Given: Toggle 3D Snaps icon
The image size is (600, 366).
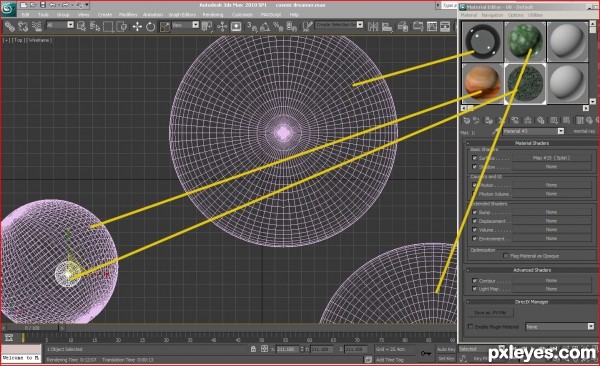Looking at the screenshot, I should click(252, 26).
